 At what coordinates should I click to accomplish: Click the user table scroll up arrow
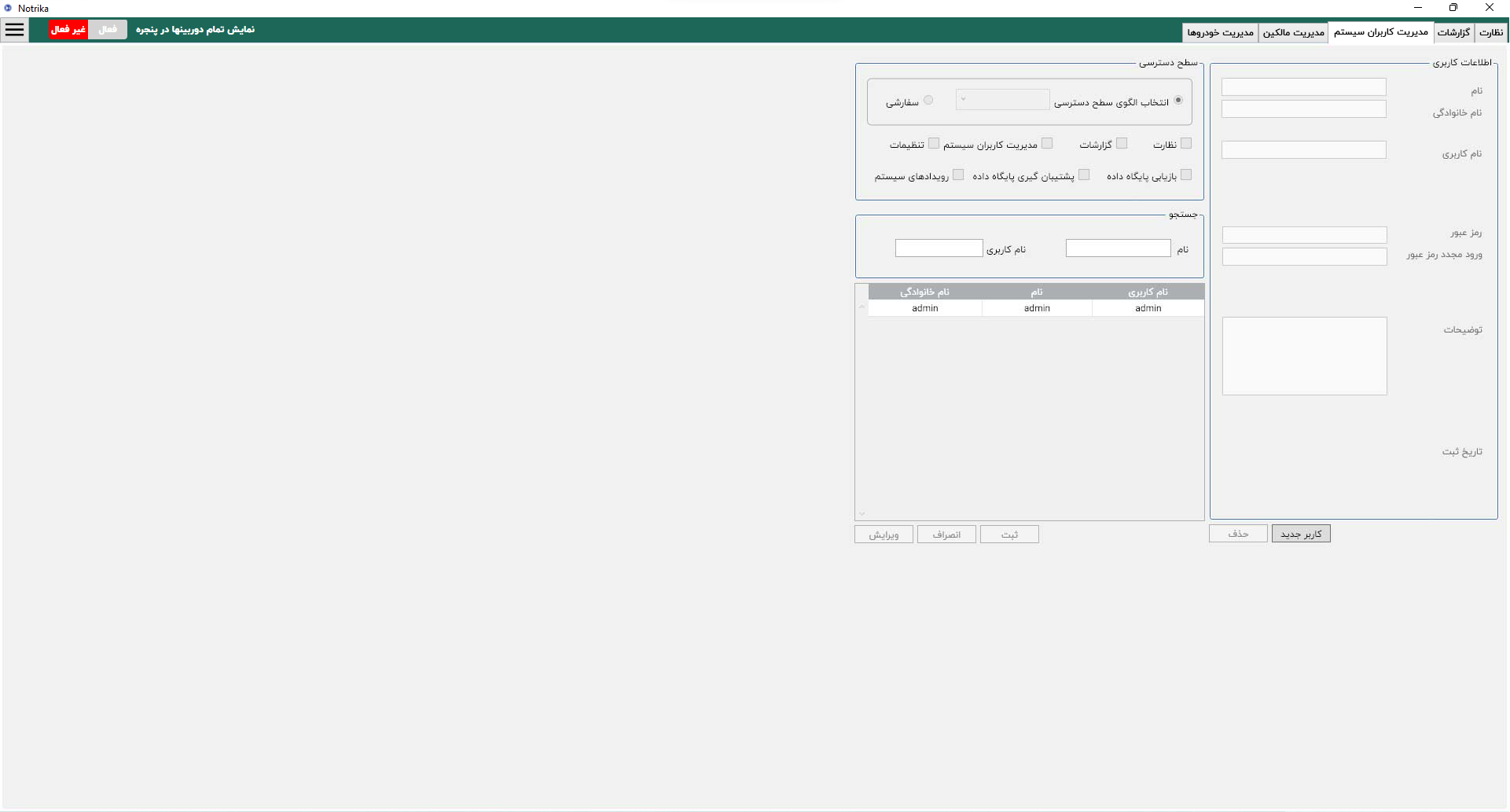862,307
